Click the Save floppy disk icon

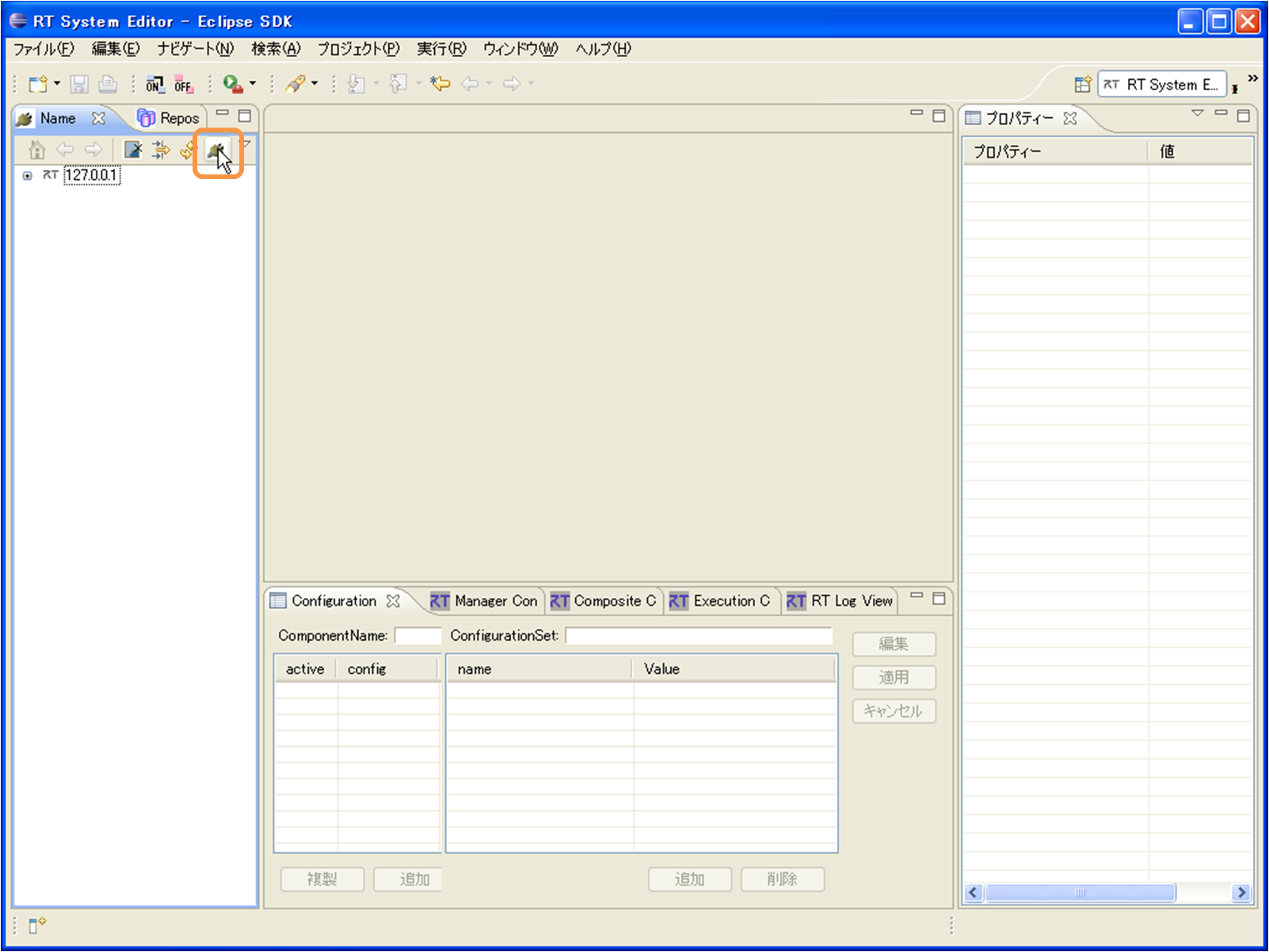79,84
